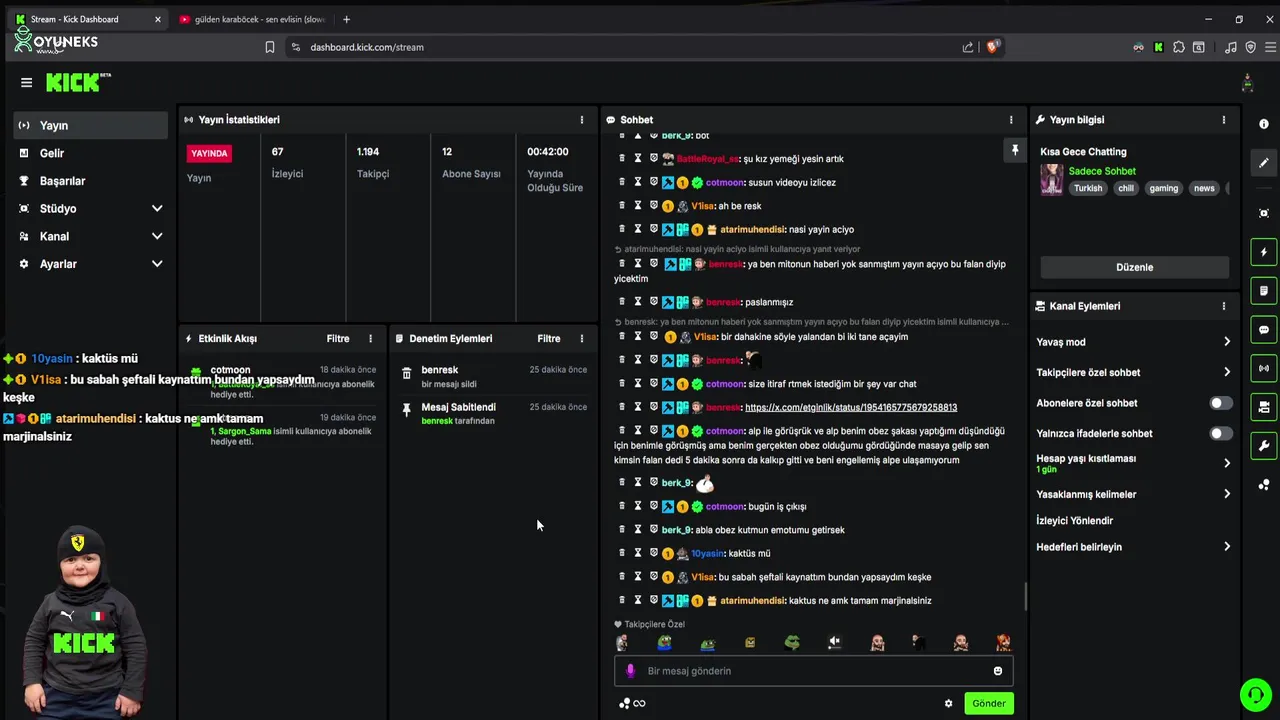Click the Bir mesaj gönderin input field

click(x=814, y=671)
